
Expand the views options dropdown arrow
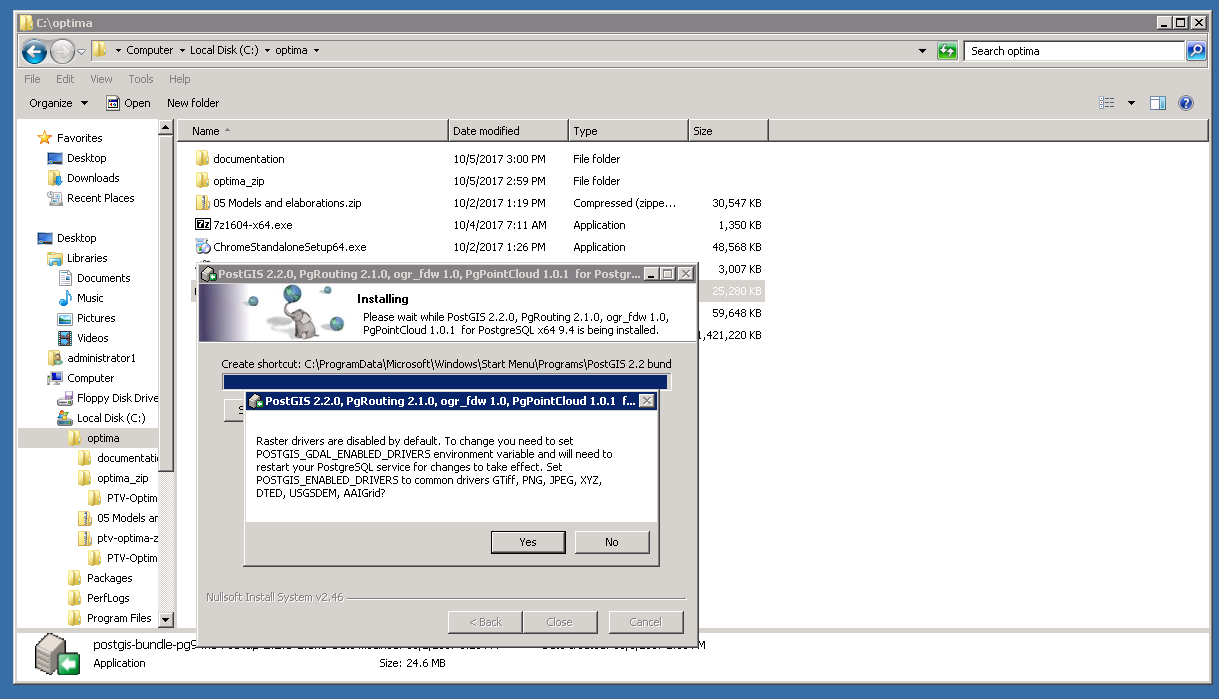(x=1131, y=103)
